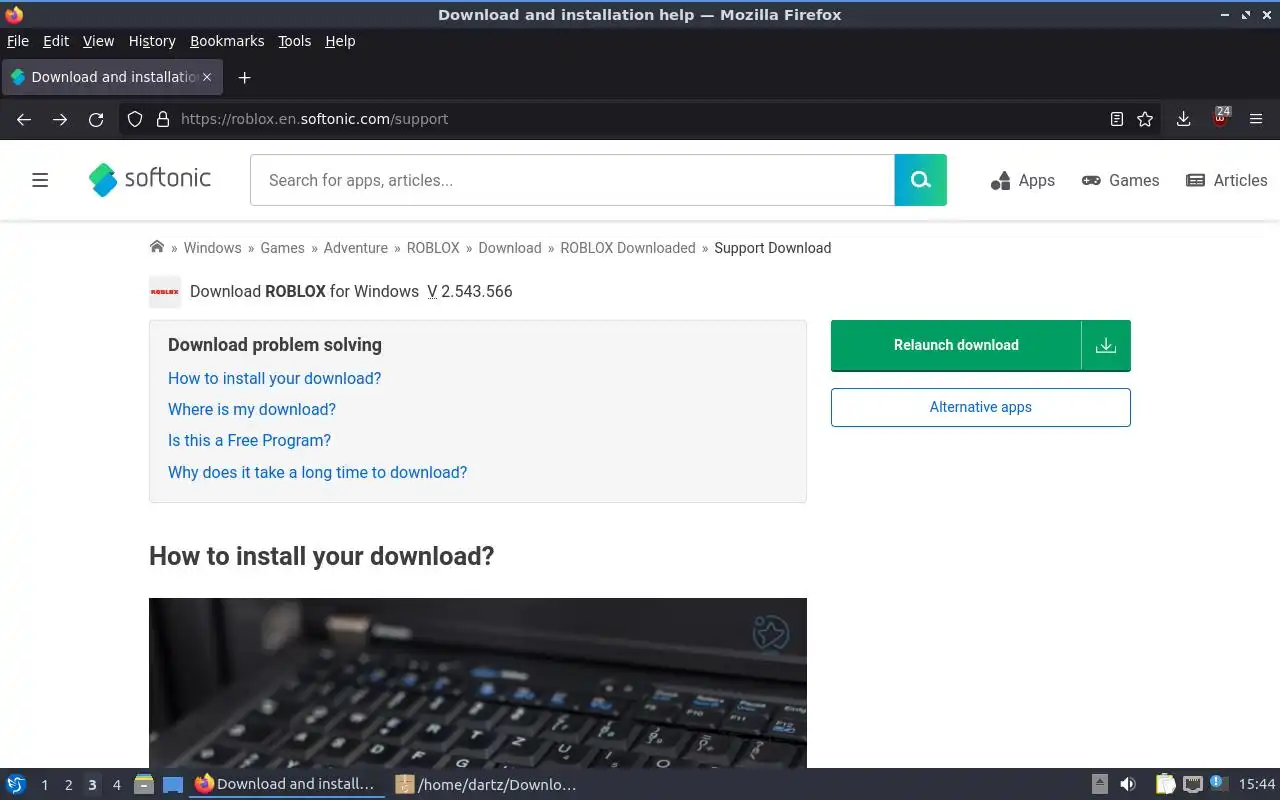Toggle reader view icon in address bar

tap(1117, 119)
